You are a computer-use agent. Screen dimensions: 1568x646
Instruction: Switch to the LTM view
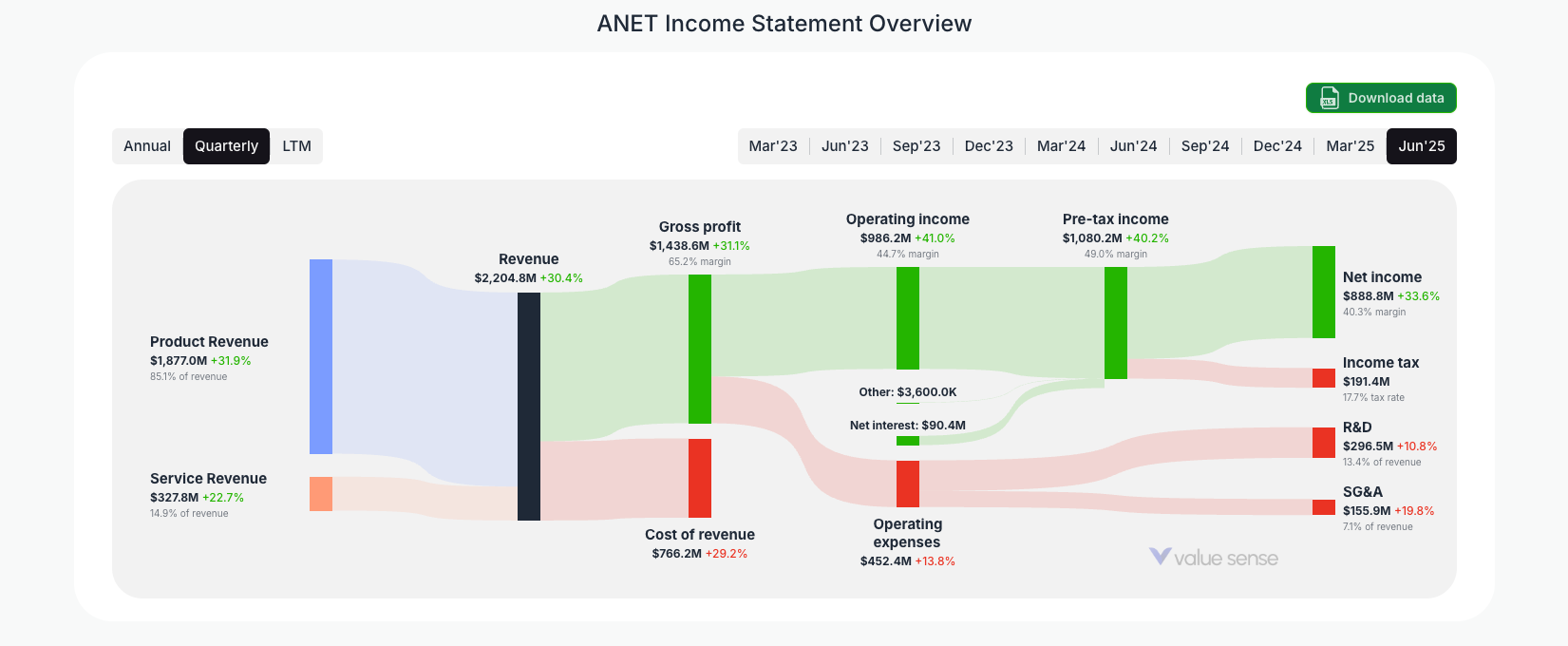296,146
